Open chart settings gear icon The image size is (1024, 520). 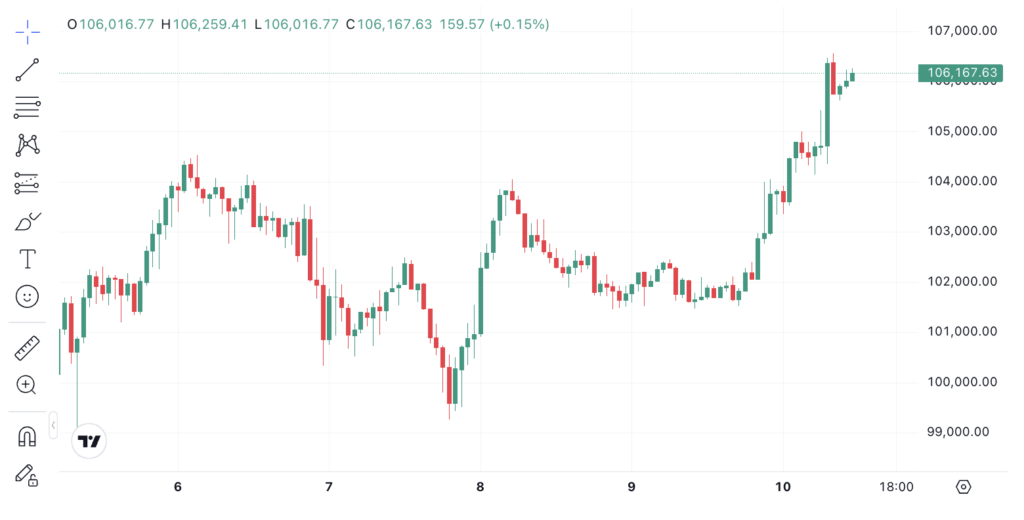pos(963,487)
